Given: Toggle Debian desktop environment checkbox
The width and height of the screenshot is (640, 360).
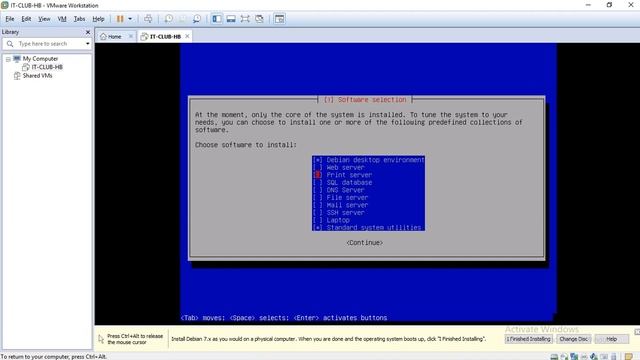Looking at the screenshot, I should [318, 160].
